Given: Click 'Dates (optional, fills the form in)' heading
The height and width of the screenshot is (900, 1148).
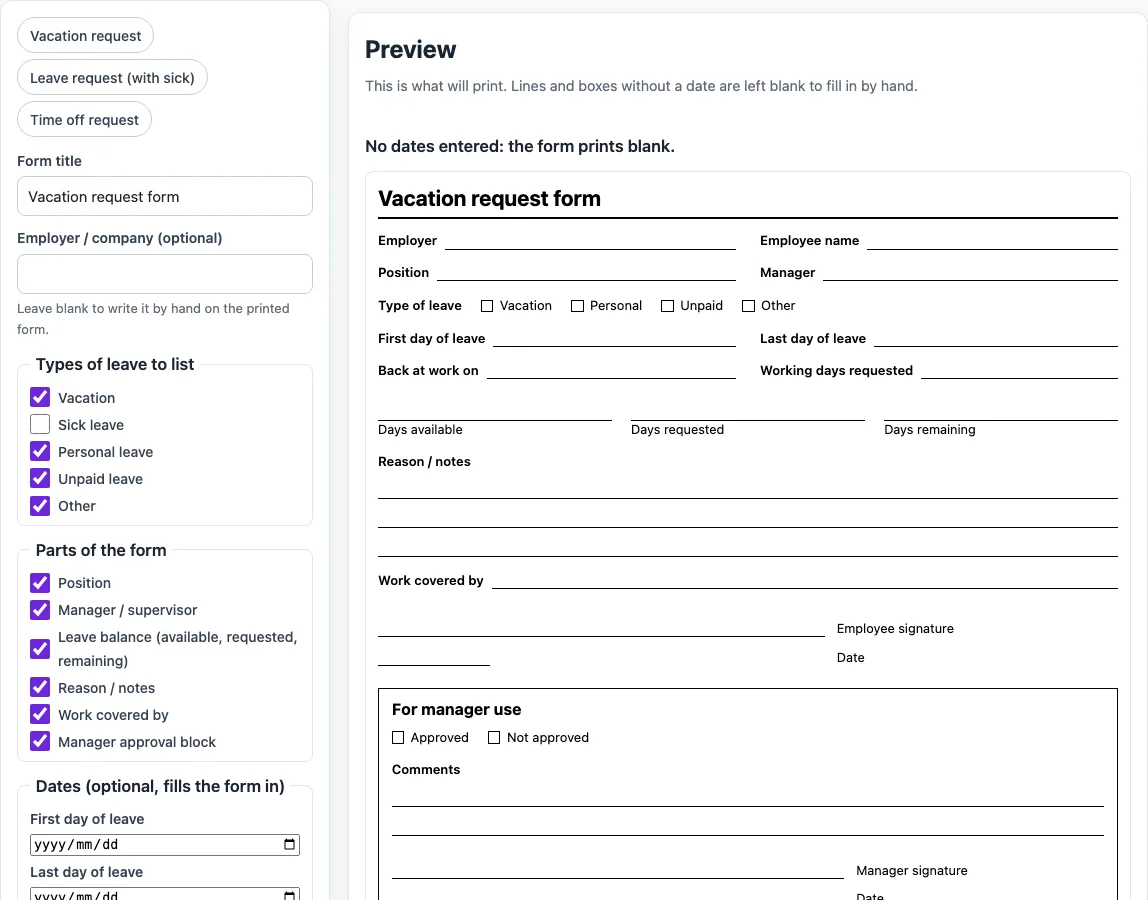Looking at the screenshot, I should click(160, 786).
